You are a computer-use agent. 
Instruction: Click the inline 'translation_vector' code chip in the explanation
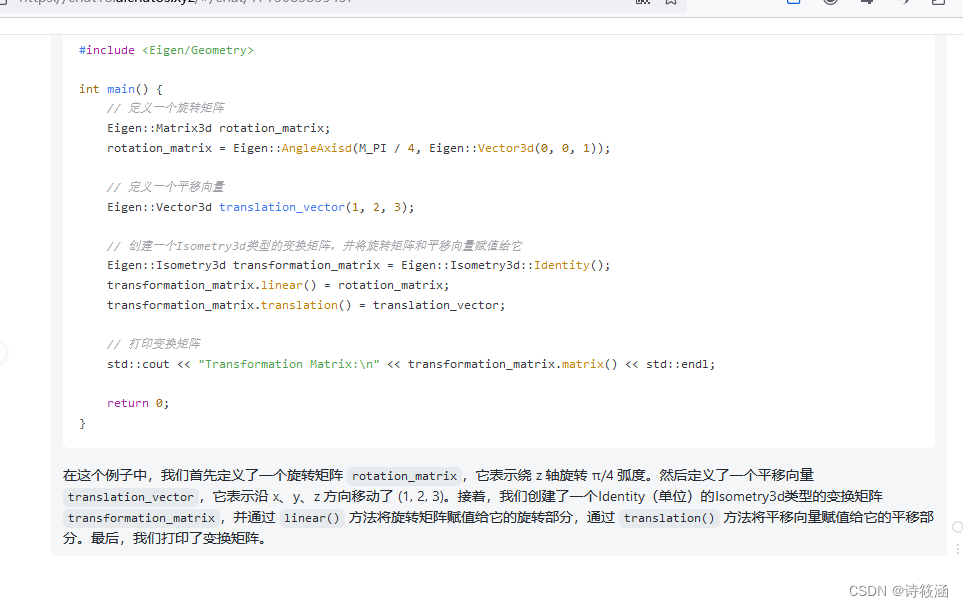click(x=130, y=497)
